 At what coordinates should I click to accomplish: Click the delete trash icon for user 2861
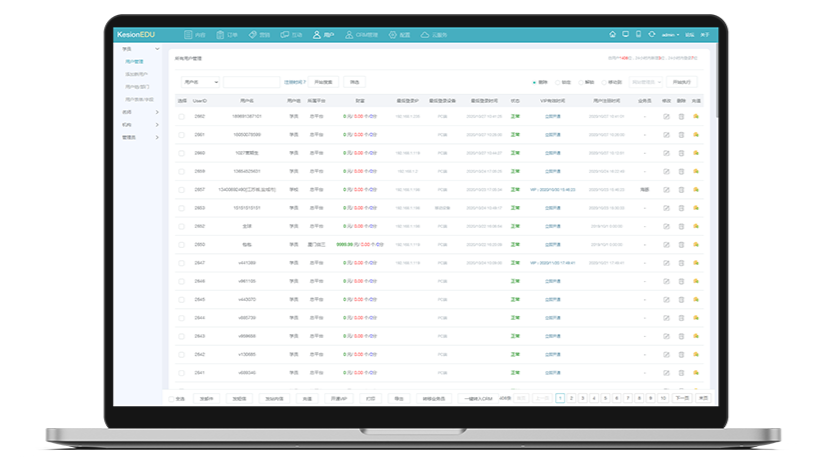(681, 134)
